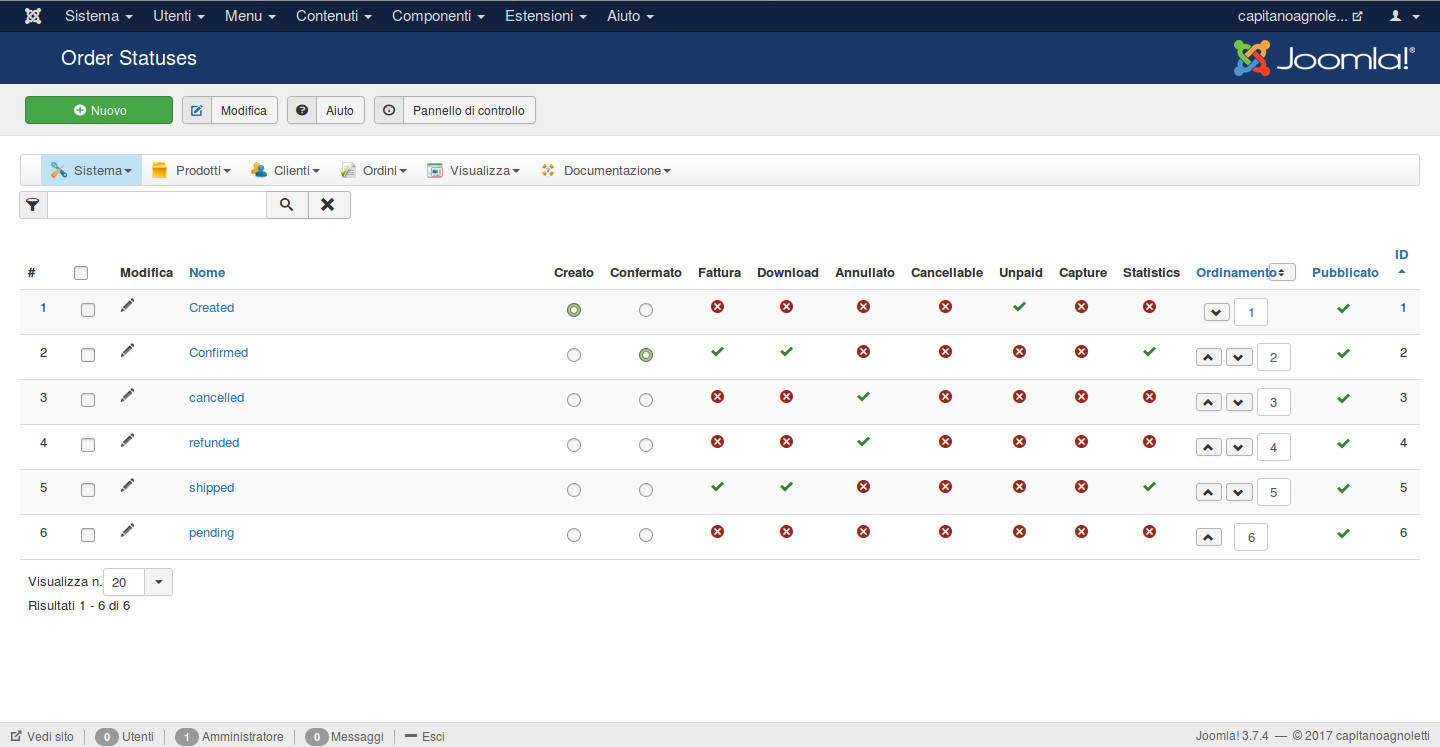Open the Visualizza n. 20 dropdown
The width and height of the screenshot is (1440, 747).
tap(158, 582)
